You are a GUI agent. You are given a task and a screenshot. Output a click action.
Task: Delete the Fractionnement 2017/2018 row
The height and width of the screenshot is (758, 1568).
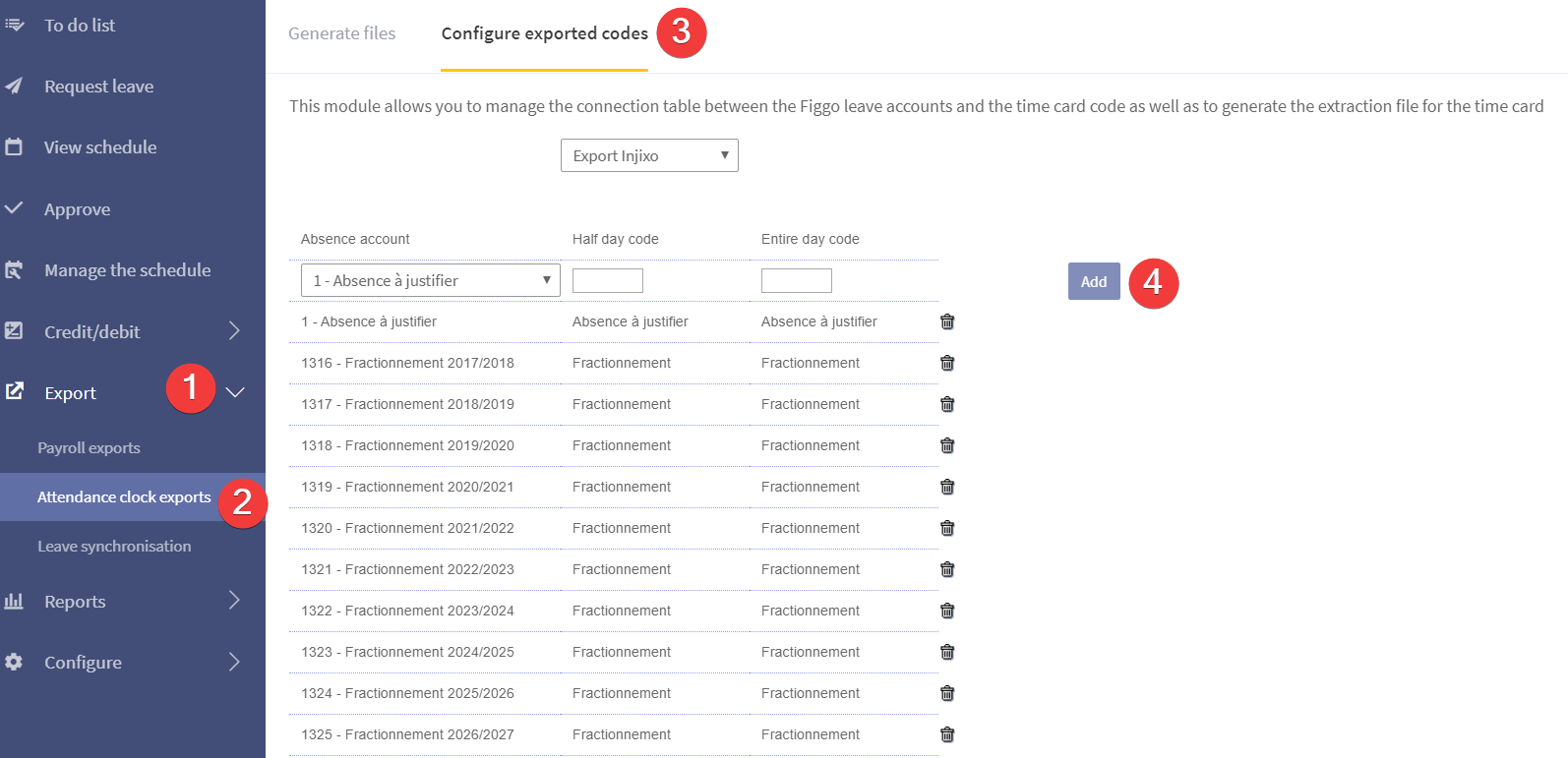point(947,363)
